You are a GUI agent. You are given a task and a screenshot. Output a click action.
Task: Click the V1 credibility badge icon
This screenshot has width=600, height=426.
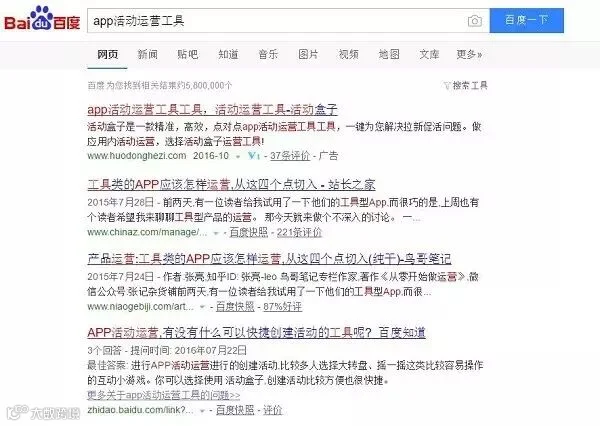tap(254, 156)
